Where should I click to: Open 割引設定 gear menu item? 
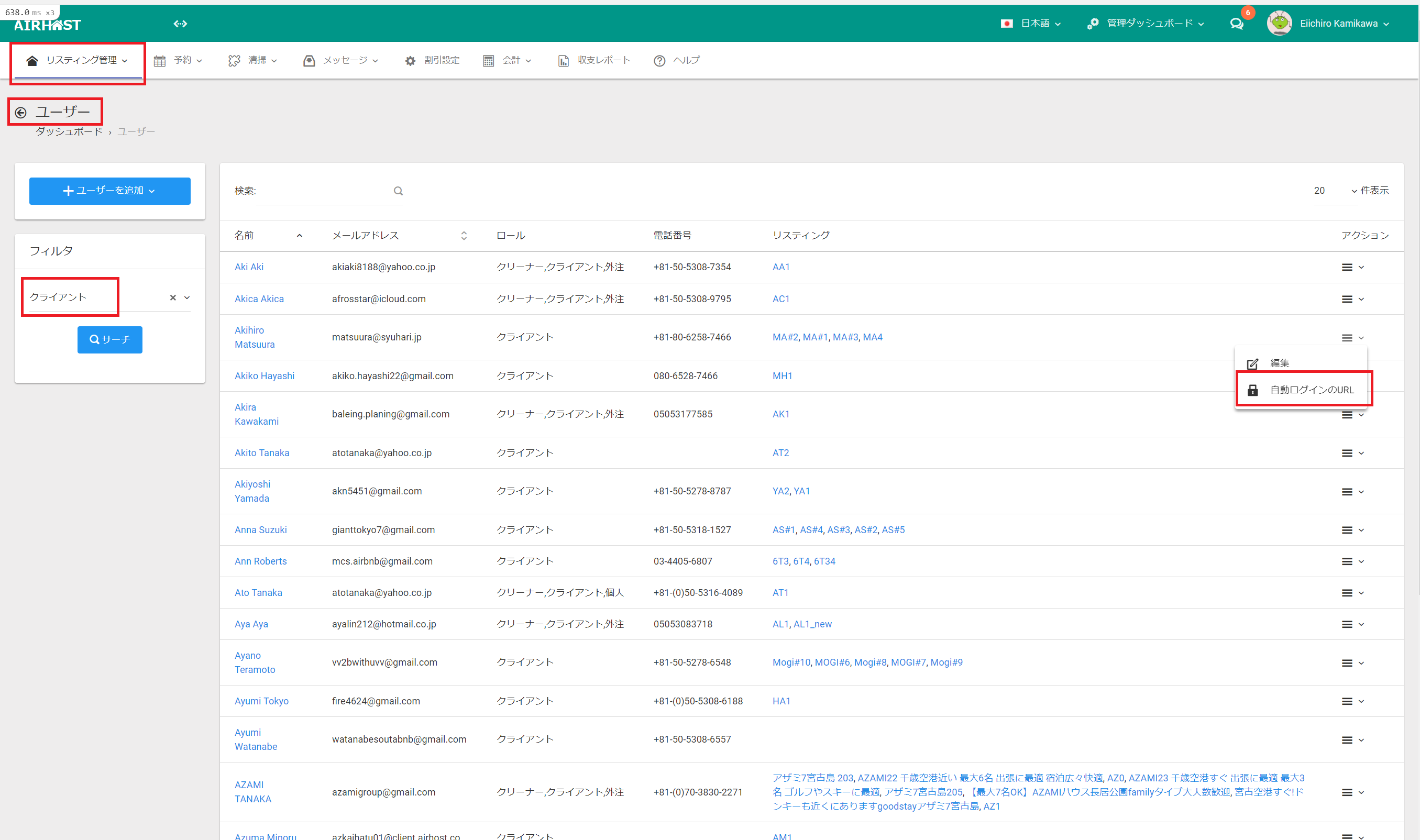click(433, 61)
